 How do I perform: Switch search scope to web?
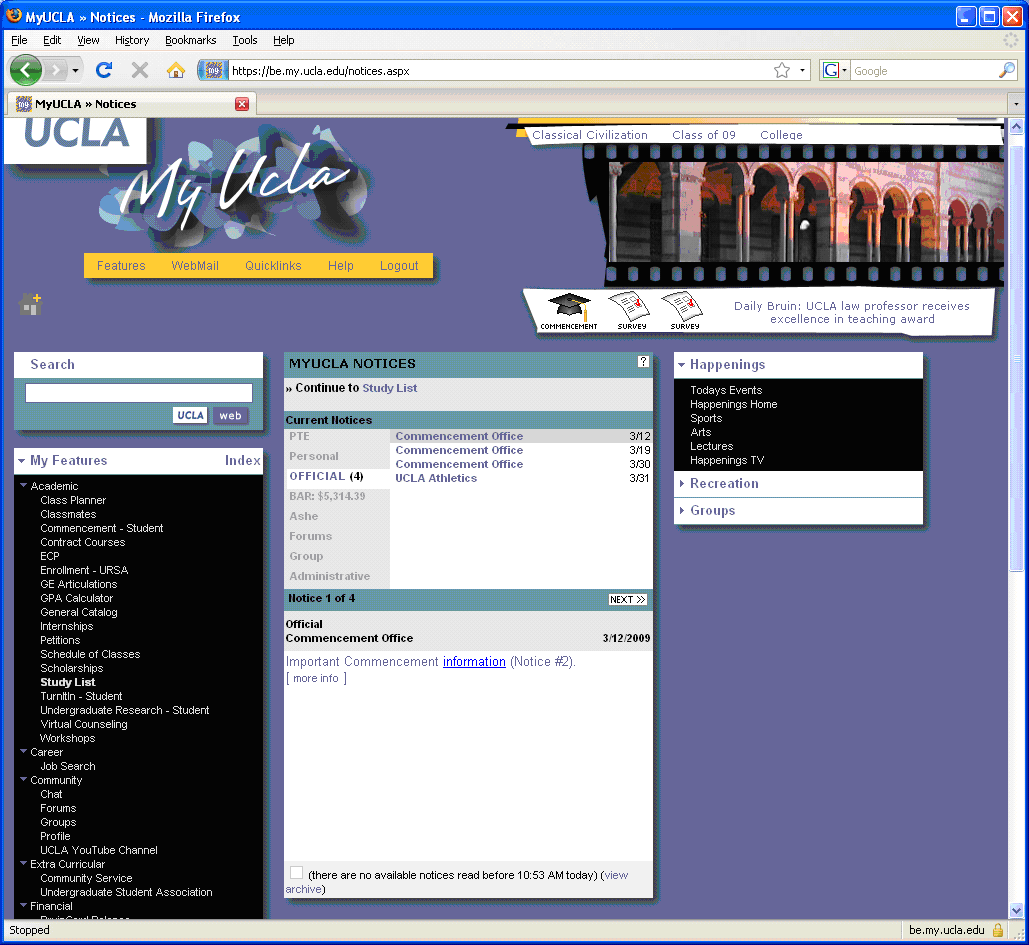tap(230, 416)
